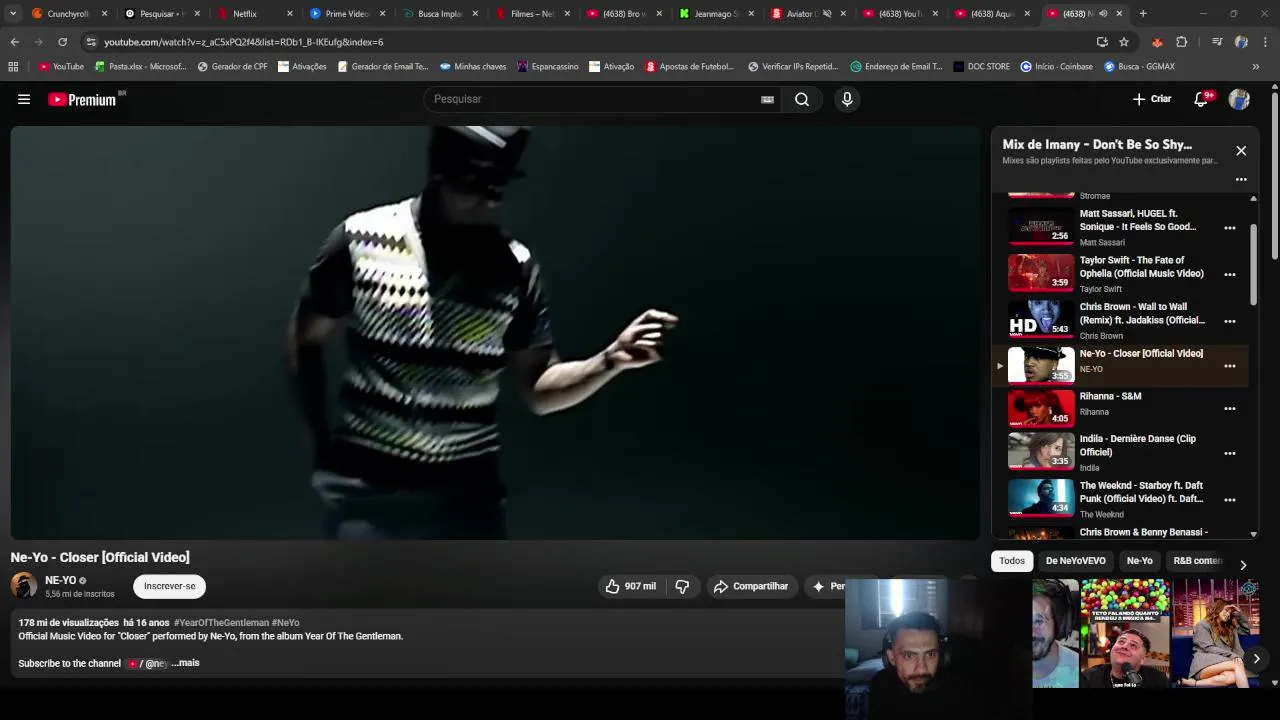Screen dimensions: 1280x720
Task: Click the #YearOfTheGentleman hashtag
Action: pyautogui.click(x=221, y=623)
